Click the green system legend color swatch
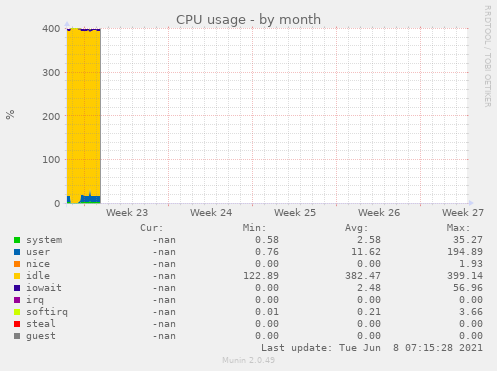 pyautogui.click(x=17, y=240)
